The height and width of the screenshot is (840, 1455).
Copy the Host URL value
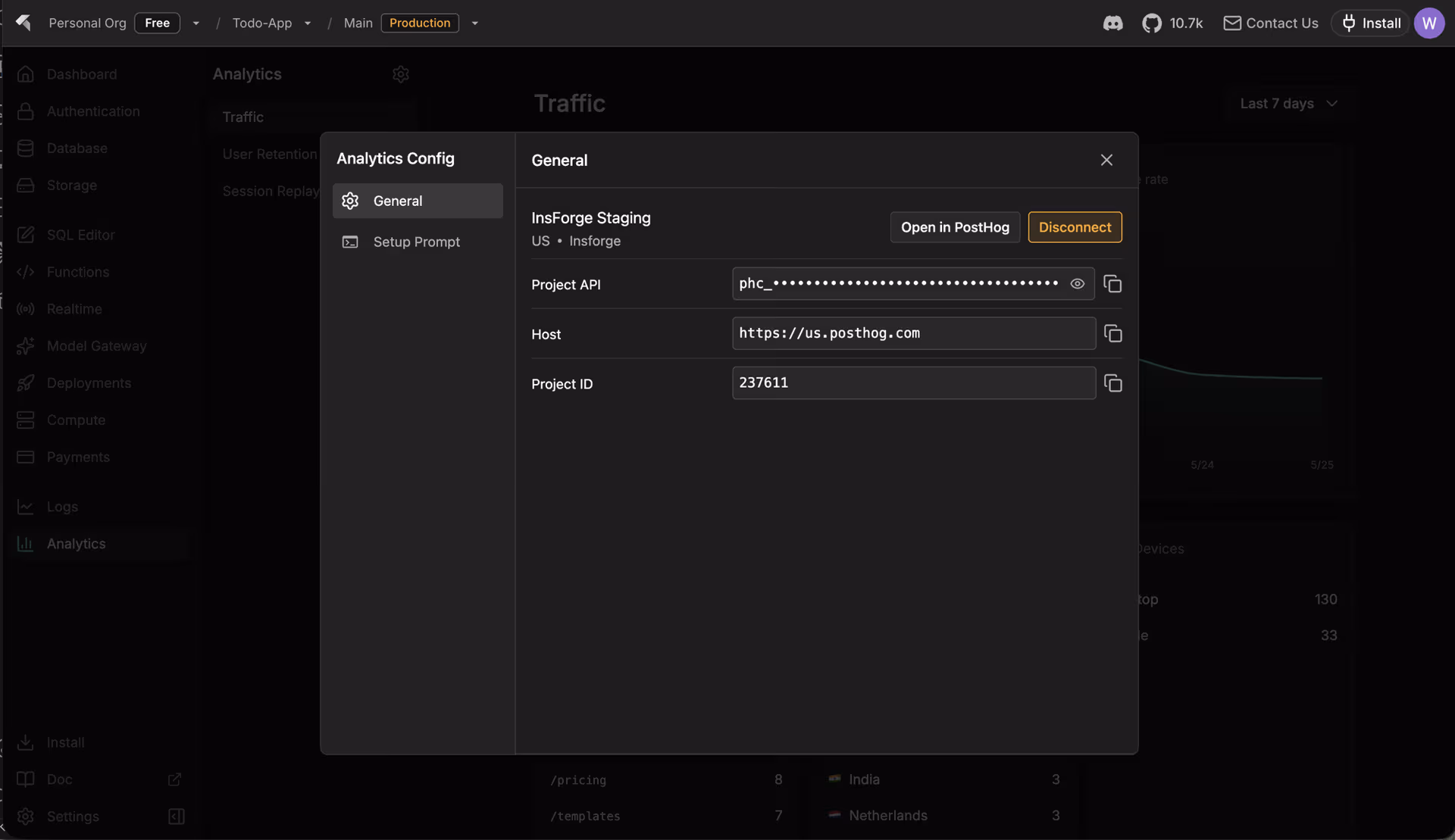pyautogui.click(x=1112, y=334)
